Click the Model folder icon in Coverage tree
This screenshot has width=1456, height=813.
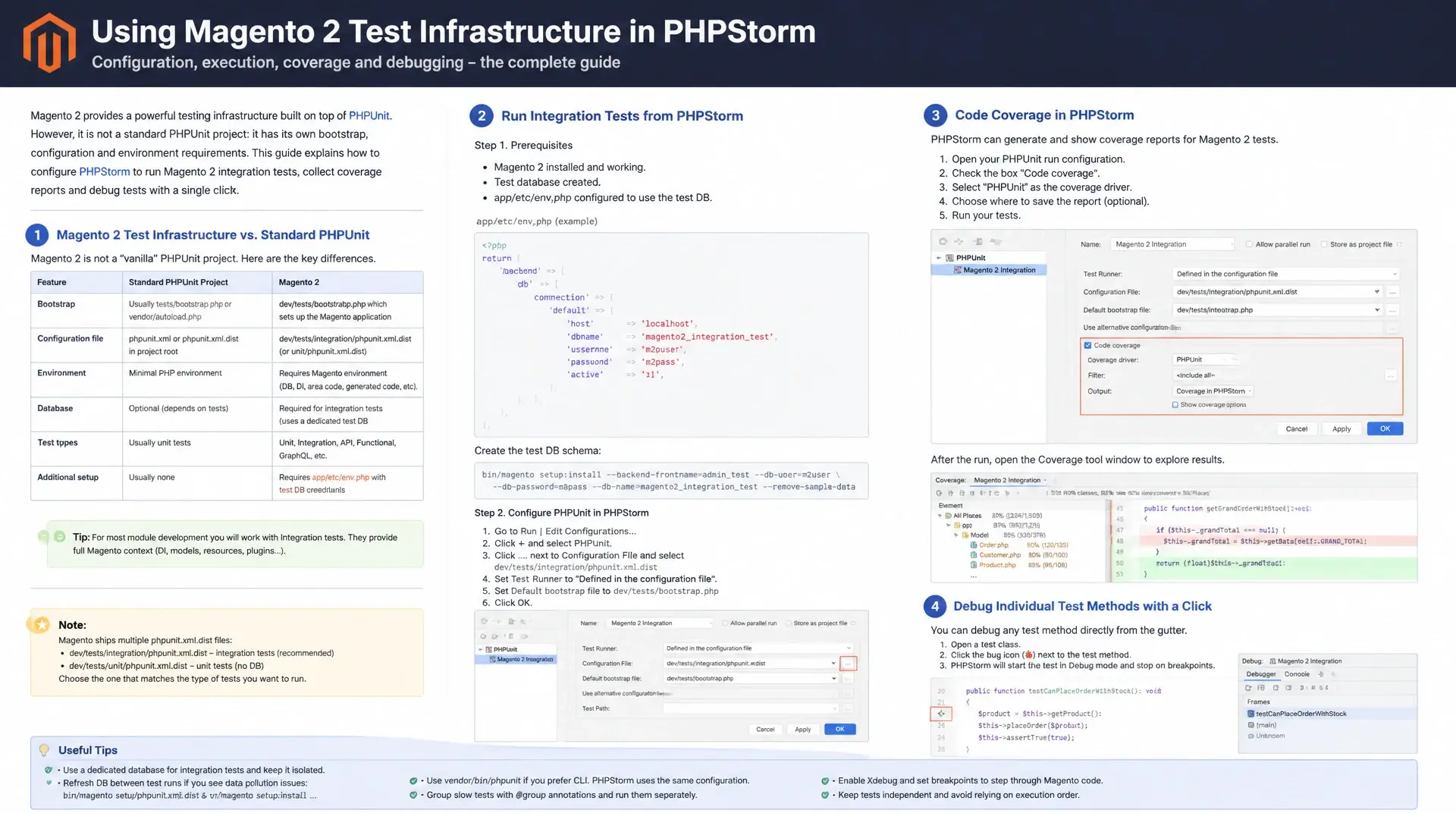click(965, 535)
